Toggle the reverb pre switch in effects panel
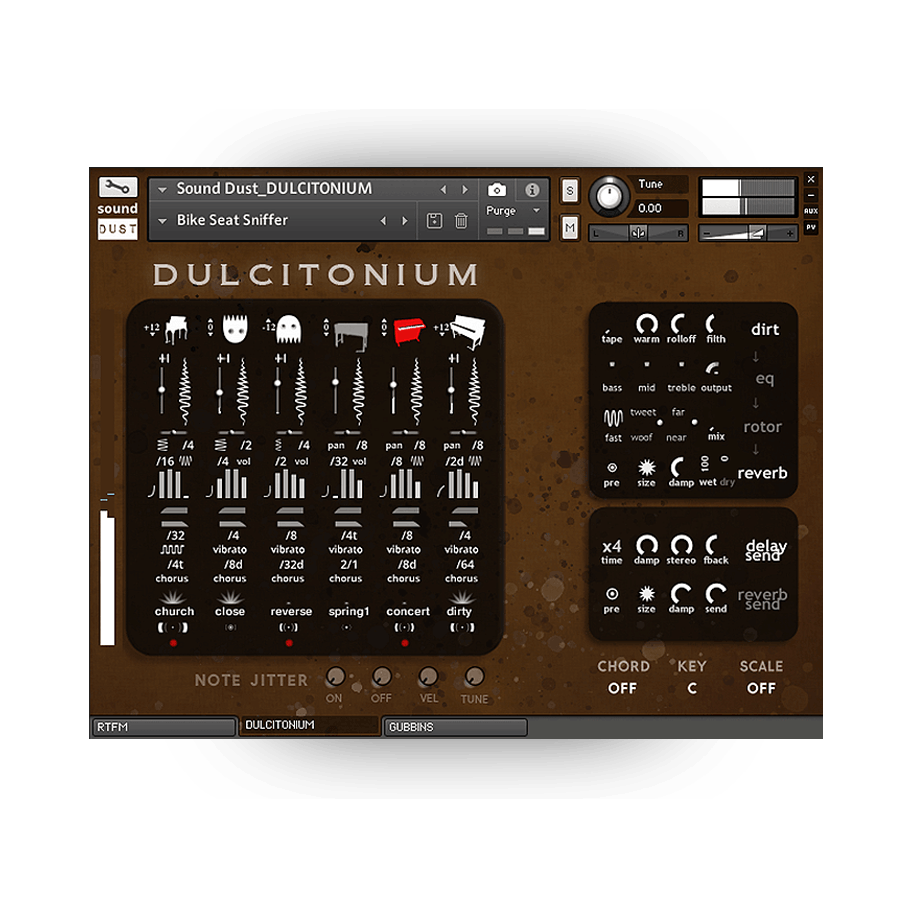900x900 pixels. click(x=612, y=468)
